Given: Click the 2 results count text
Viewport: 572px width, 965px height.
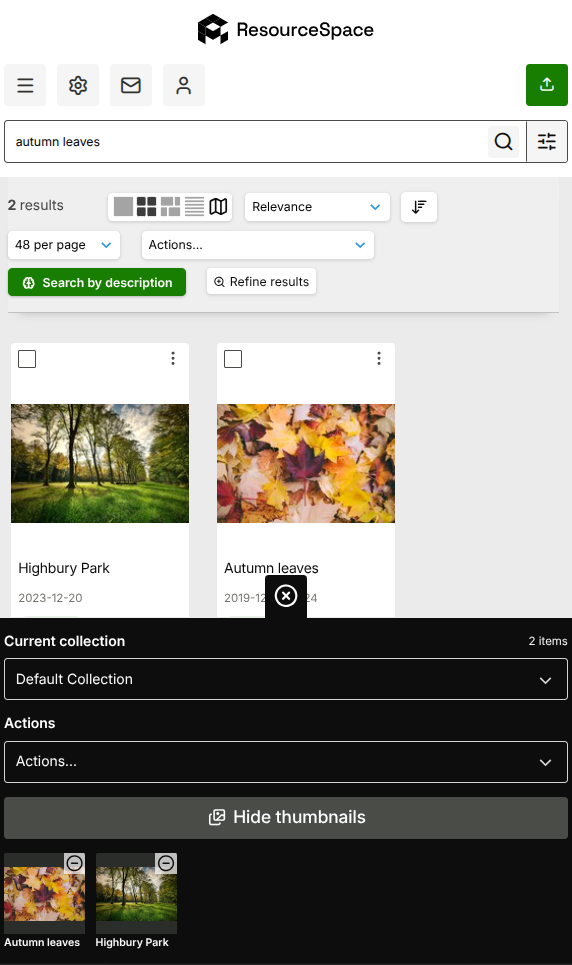Looking at the screenshot, I should [x=36, y=206].
